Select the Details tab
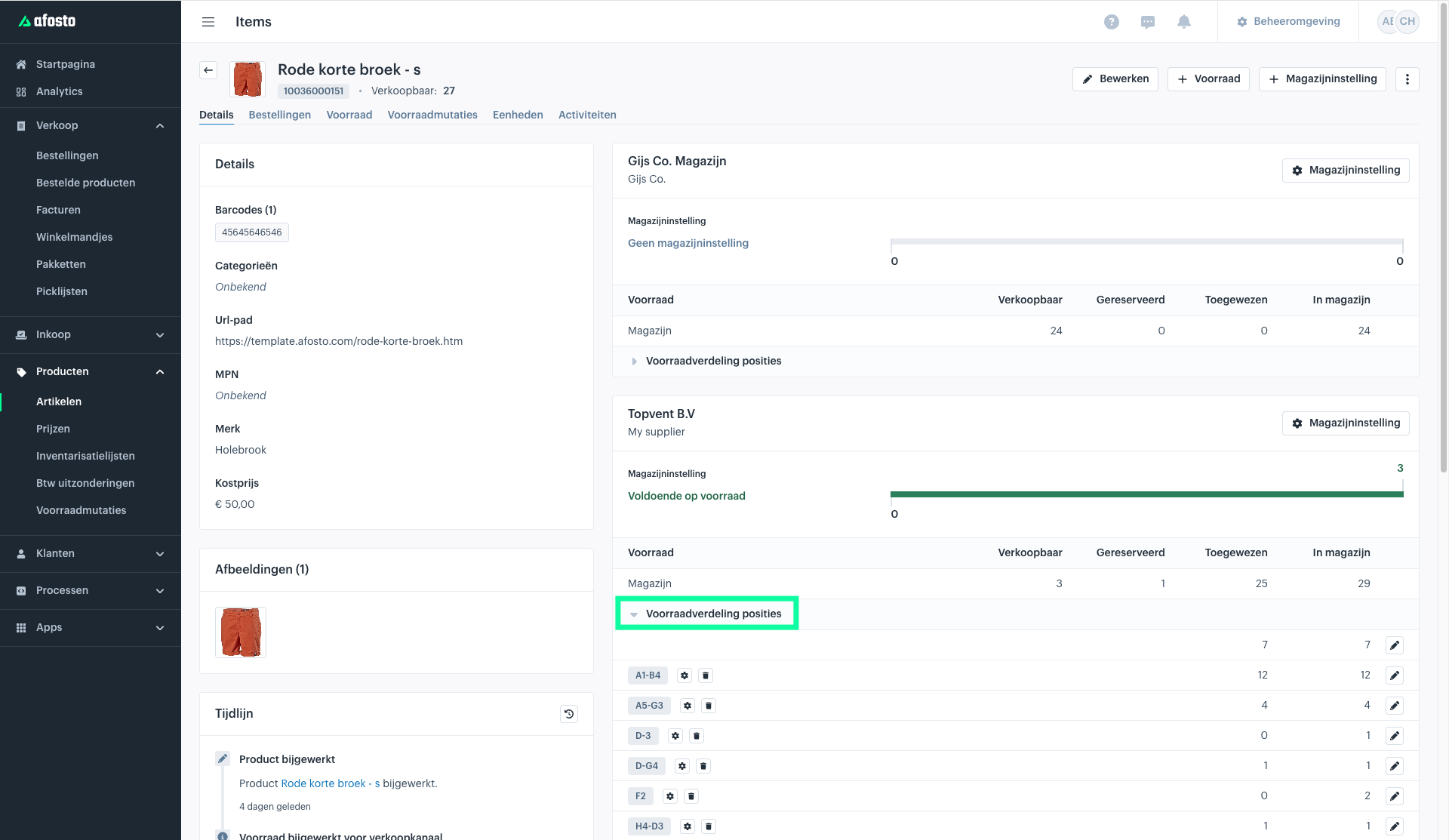 216,115
